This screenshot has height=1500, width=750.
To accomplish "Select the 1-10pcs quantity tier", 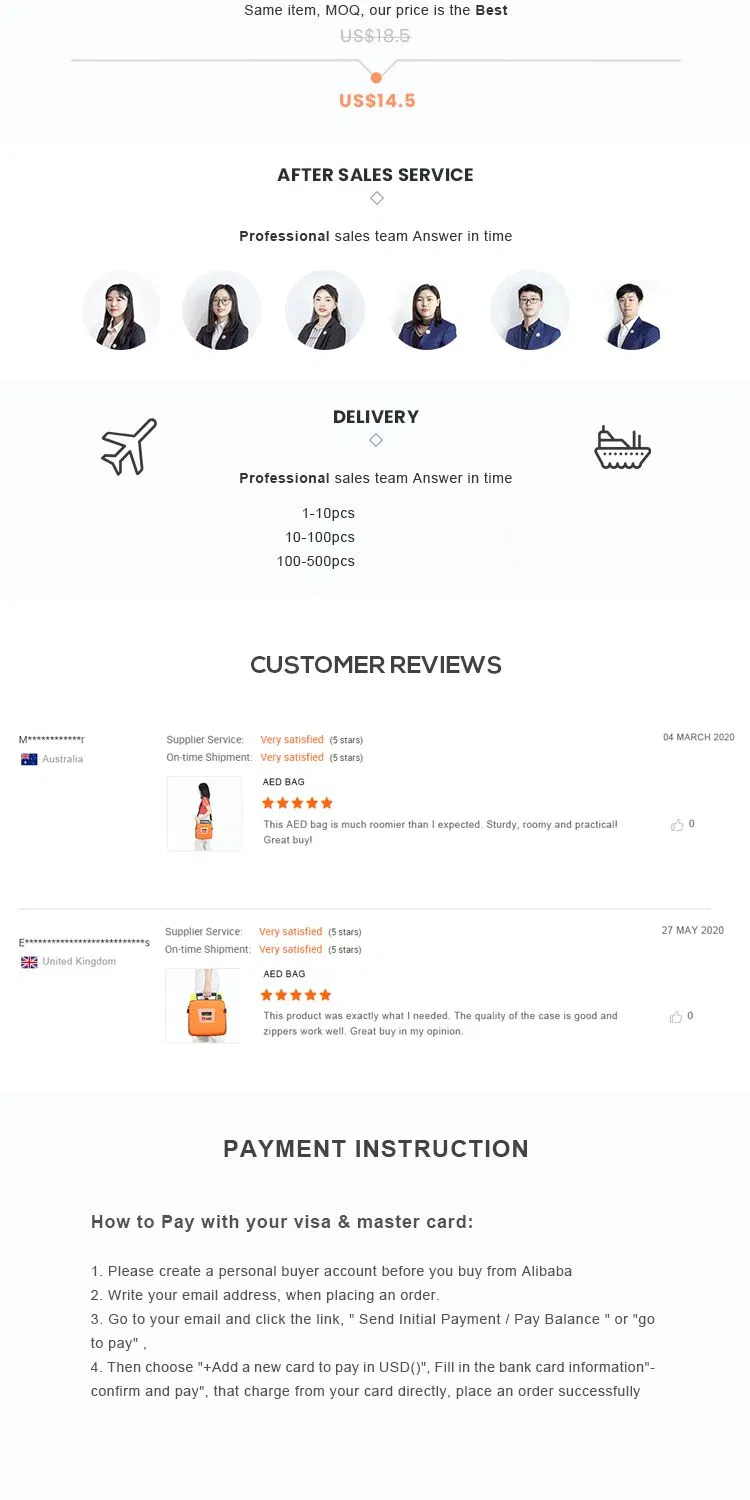I will coord(328,514).
